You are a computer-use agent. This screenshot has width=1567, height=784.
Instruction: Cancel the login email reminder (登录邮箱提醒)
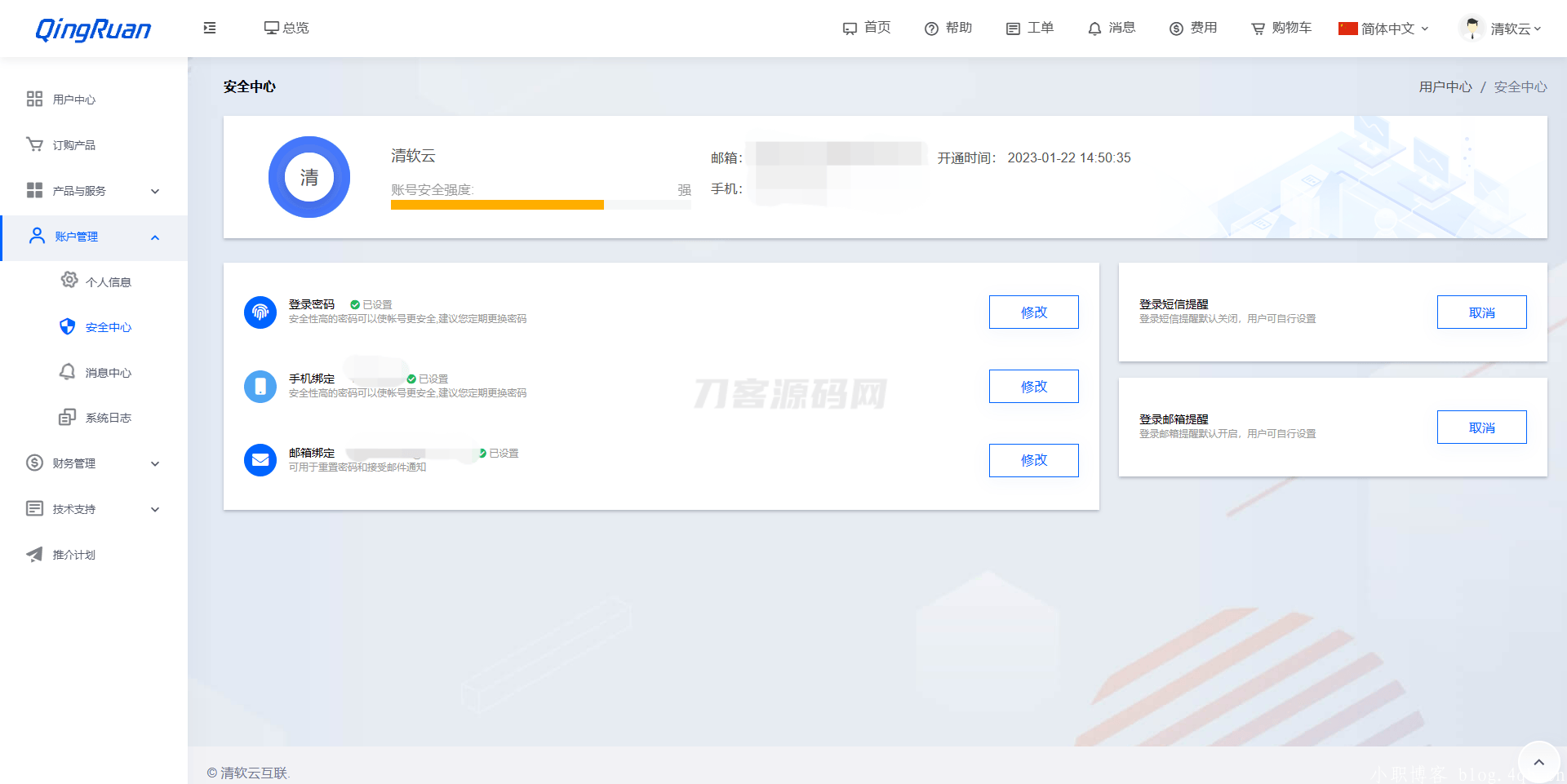pyautogui.click(x=1481, y=427)
